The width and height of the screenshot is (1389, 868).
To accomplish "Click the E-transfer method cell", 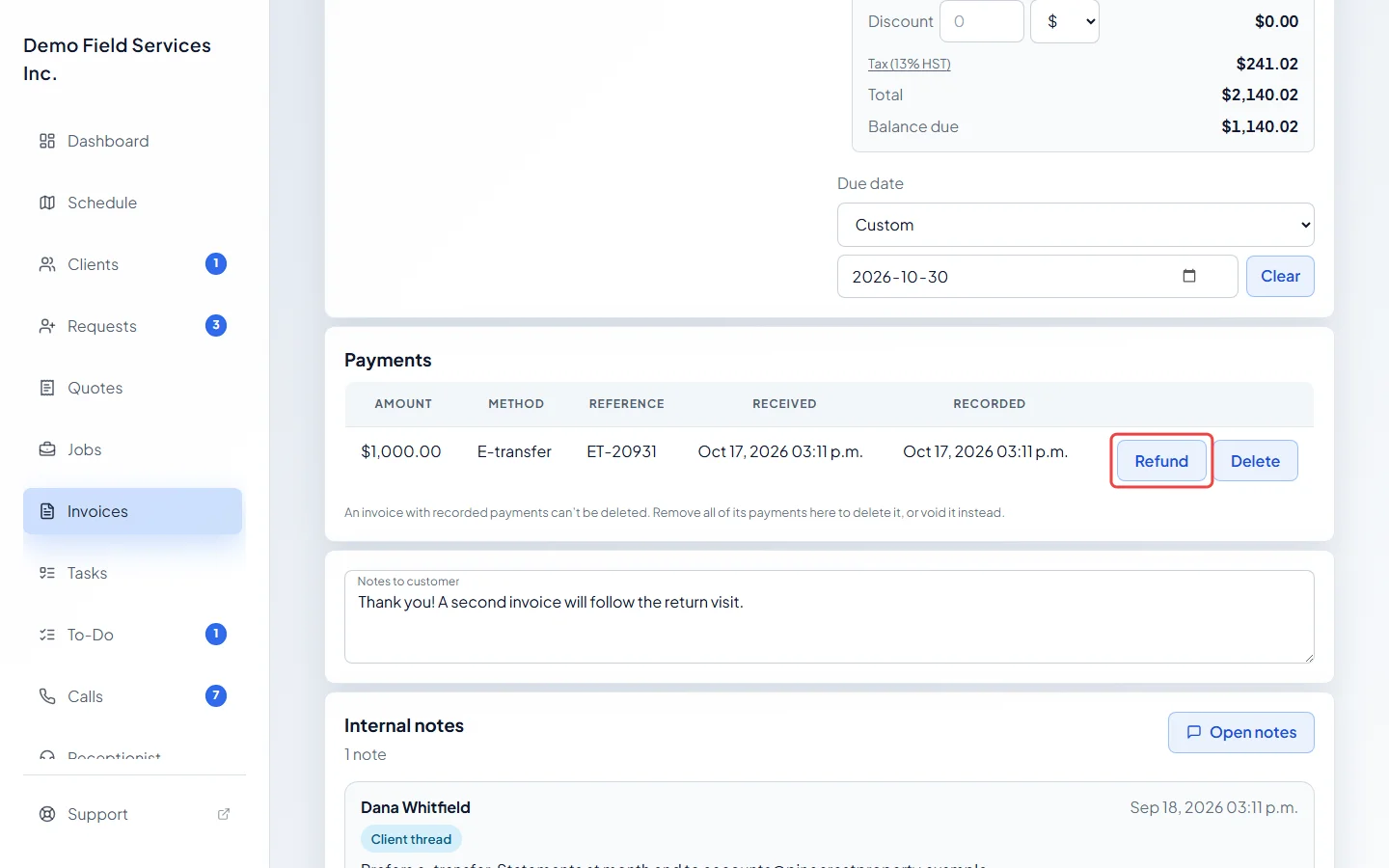I will click(514, 451).
